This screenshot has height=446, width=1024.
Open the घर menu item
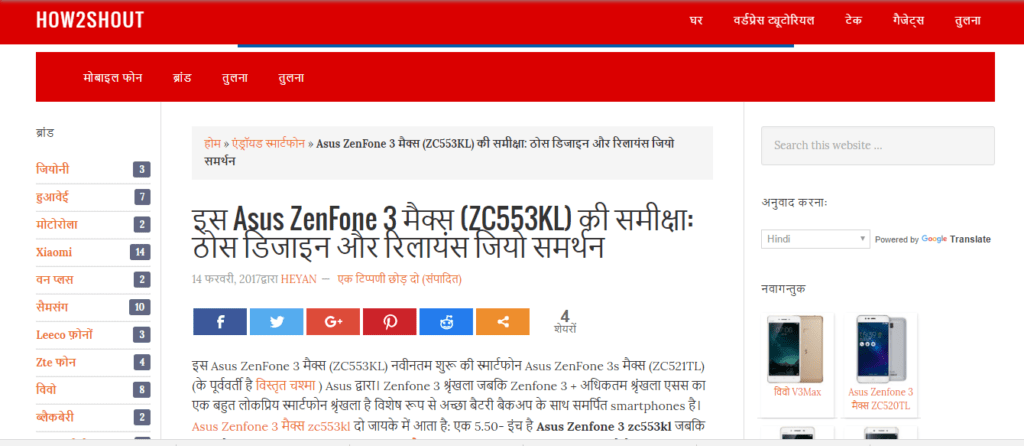[x=696, y=20]
